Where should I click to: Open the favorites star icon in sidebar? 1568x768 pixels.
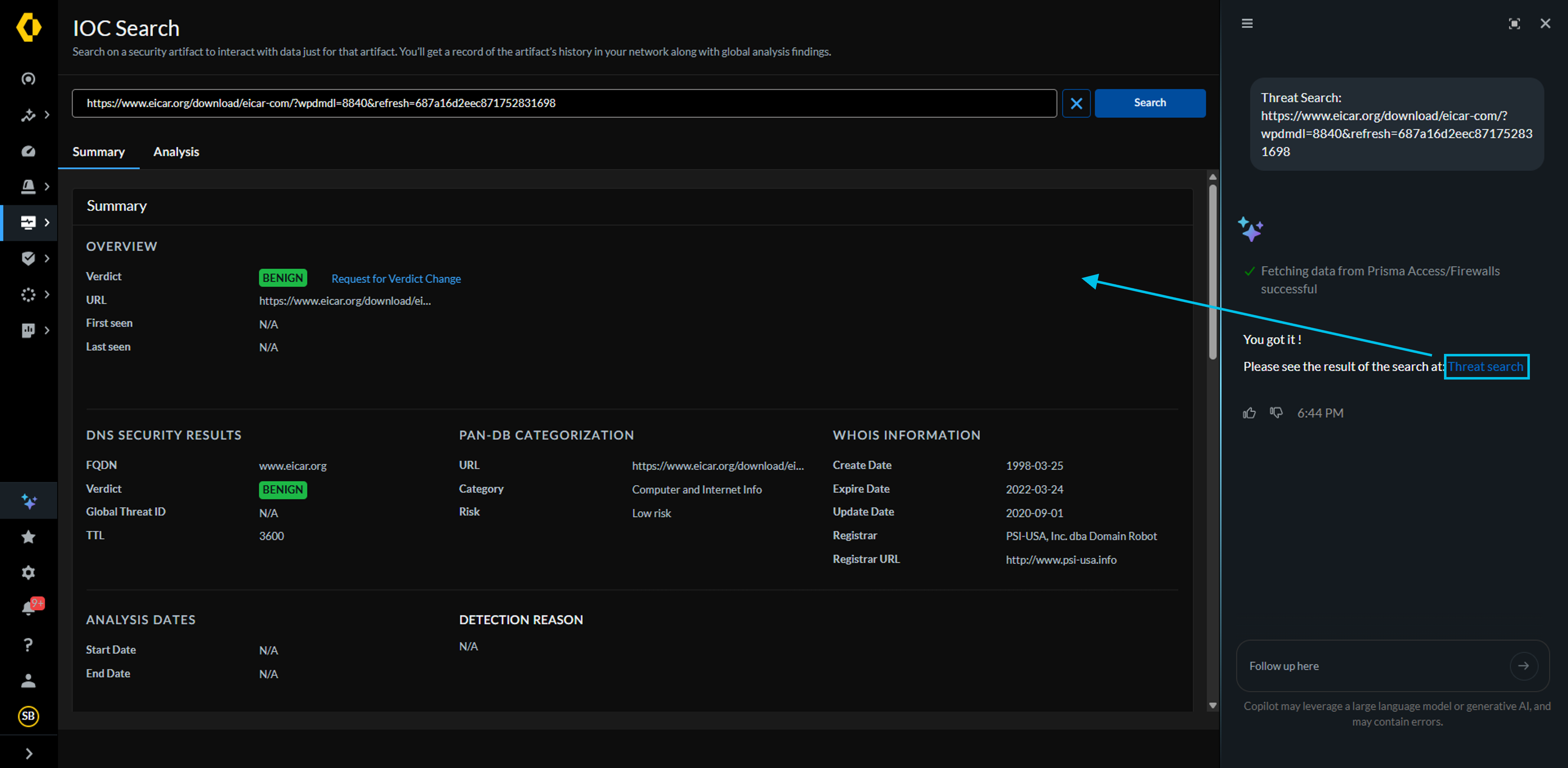tap(29, 537)
